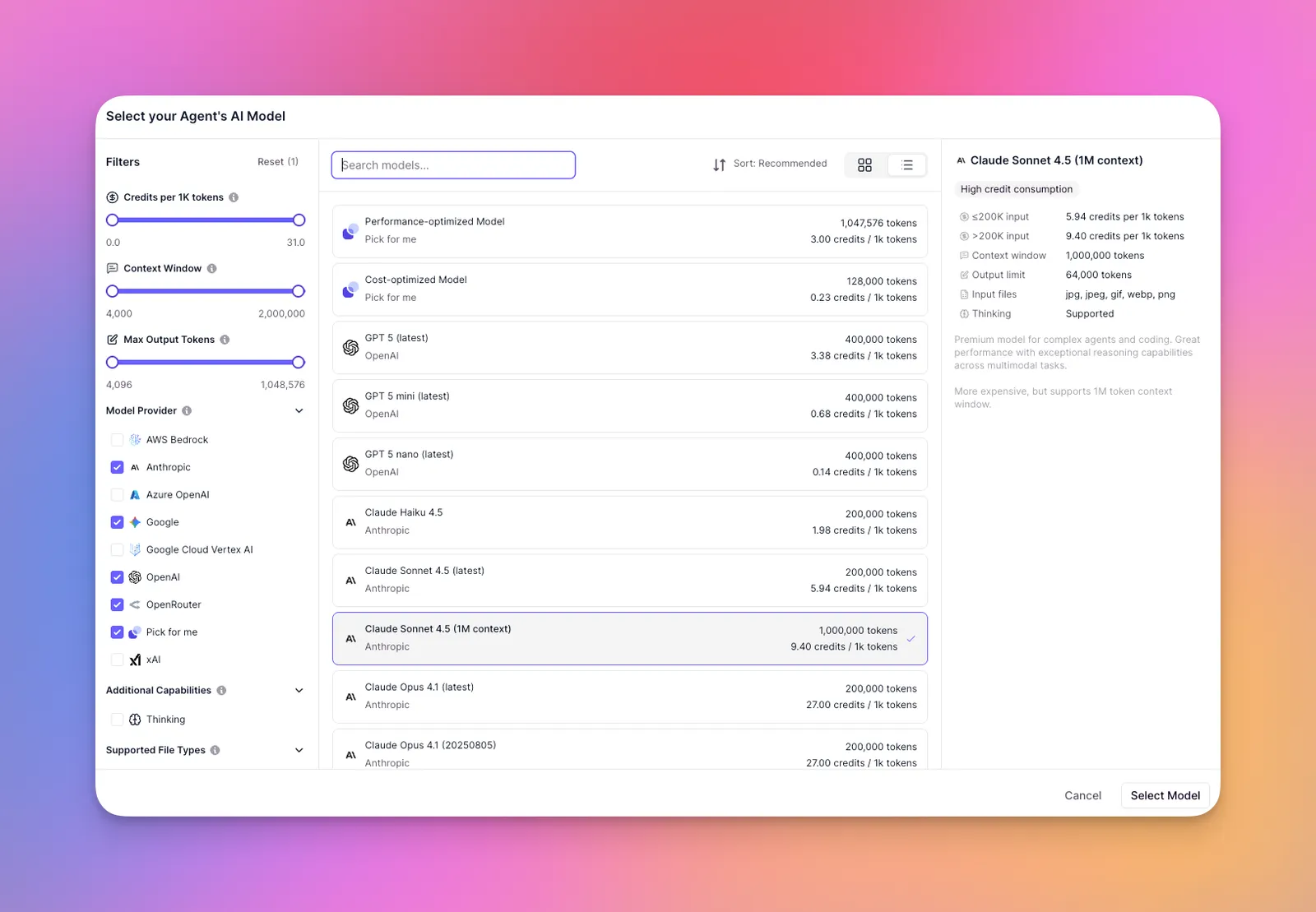The width and height of the screenshot is (1316, 912).
Task: Click Anthropic logo on Claude Opus 4.1 (latest) row
Action: click(x=350, y=697)
